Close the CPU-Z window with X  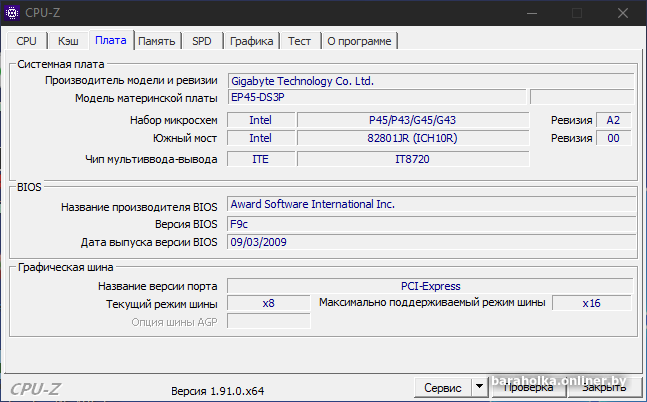tap(623, 13)
